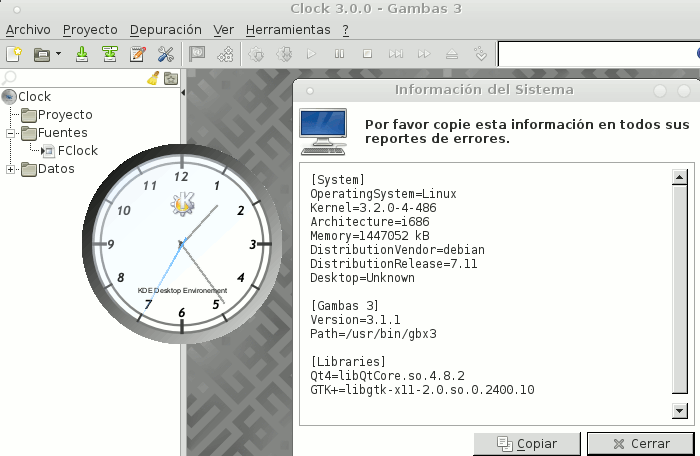
Task: Click the 'Version=3.1.1' line
Action: coord(355,320)
